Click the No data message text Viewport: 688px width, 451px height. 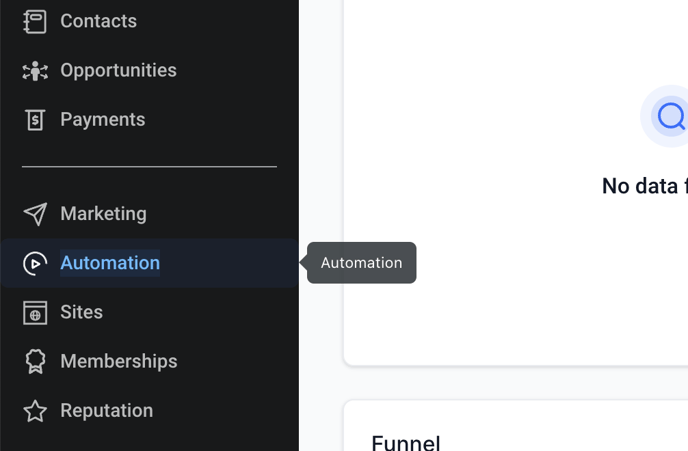tap(644, 186)
